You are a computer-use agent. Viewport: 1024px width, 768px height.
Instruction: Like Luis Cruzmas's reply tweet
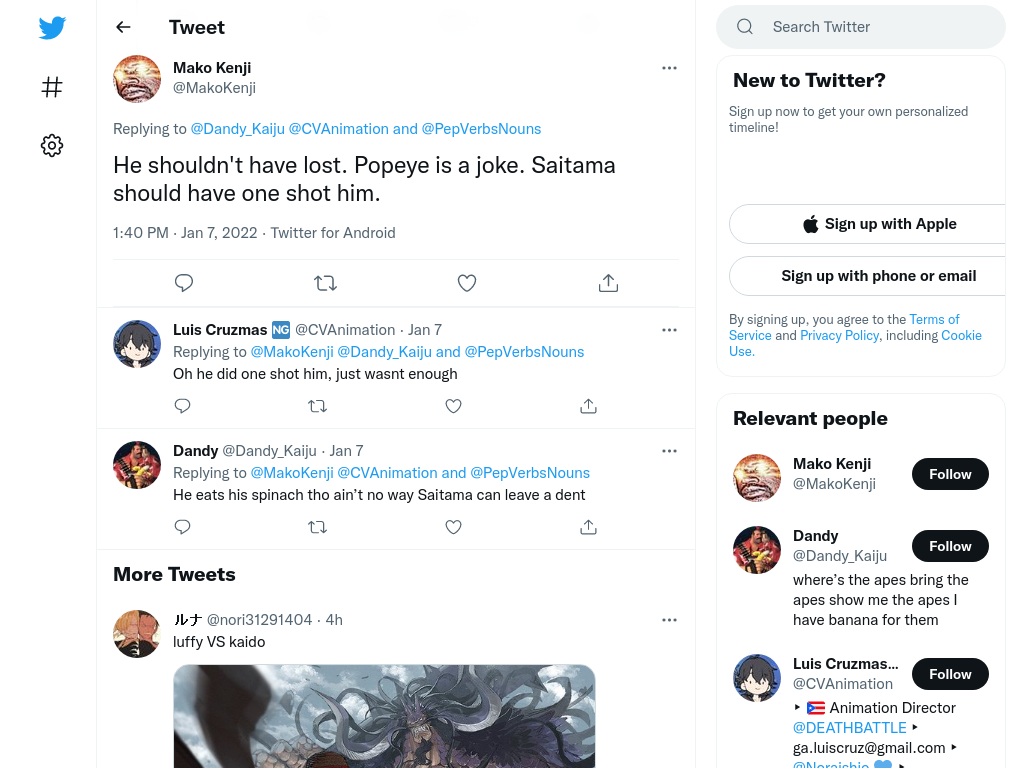click(x=453, y=406)
